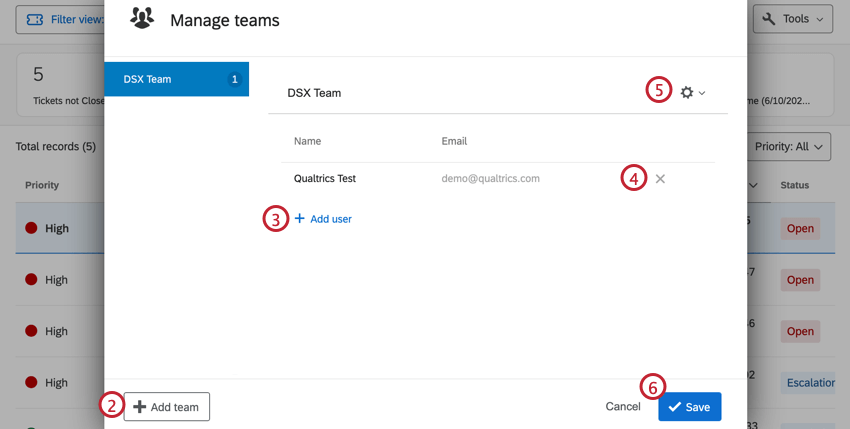The width and height of the screenshot is (850, 429).
Task: Select DSX Team in the sidebar
Action: point(176,79)
